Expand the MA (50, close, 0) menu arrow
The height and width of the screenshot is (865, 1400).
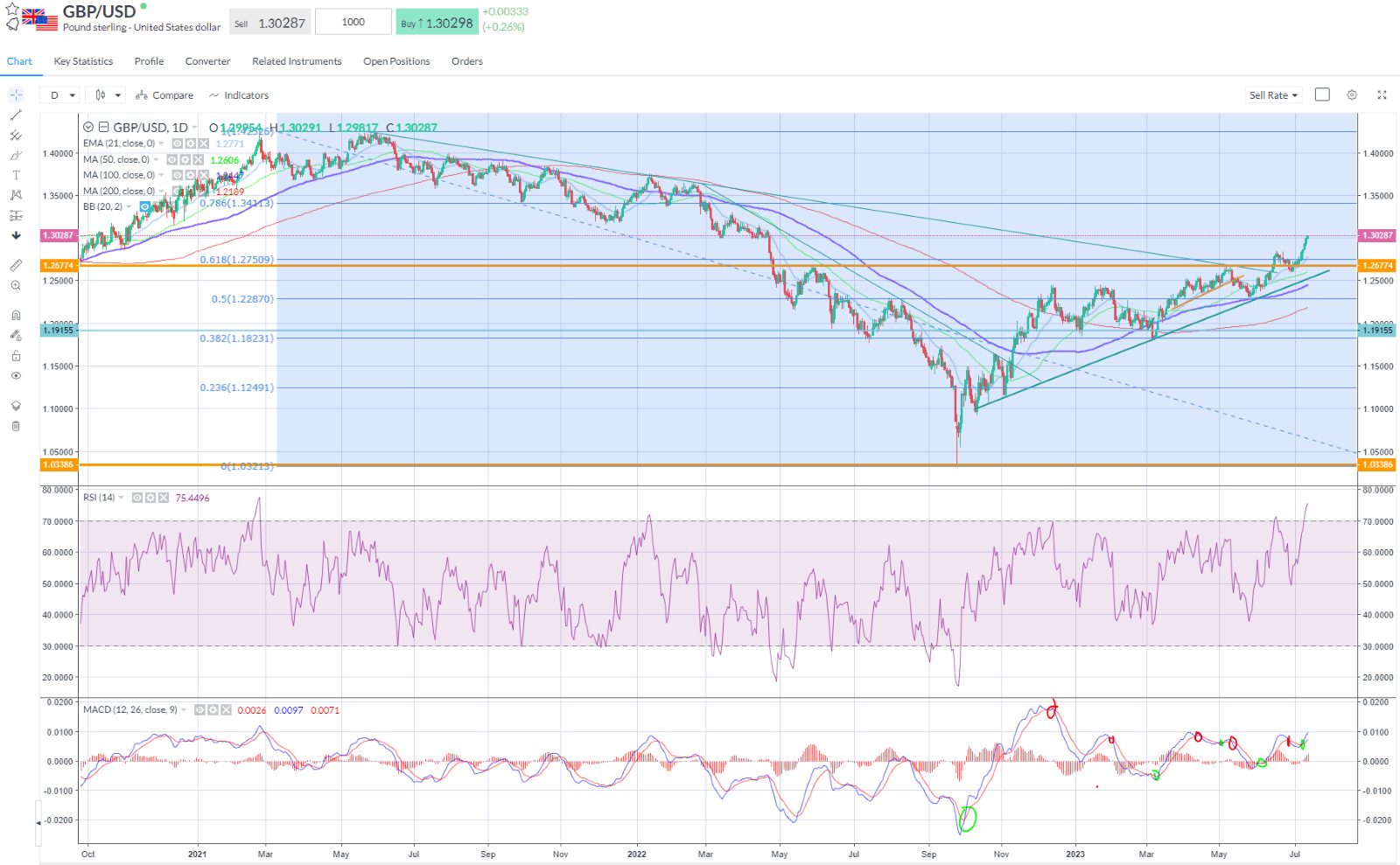point(157,160)
